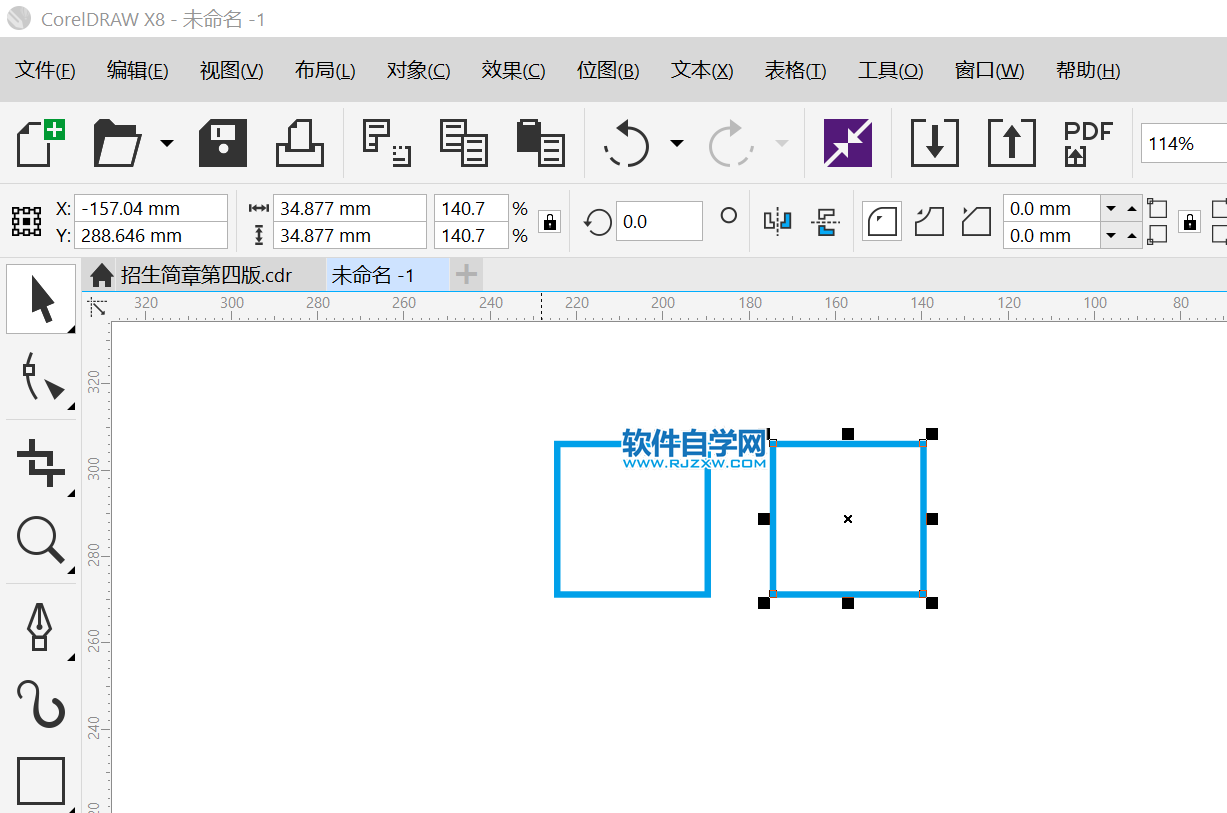Switch to 招生简章第四版.cdr tab
This screenshot has width=1227, height=813.
(206, 275)
